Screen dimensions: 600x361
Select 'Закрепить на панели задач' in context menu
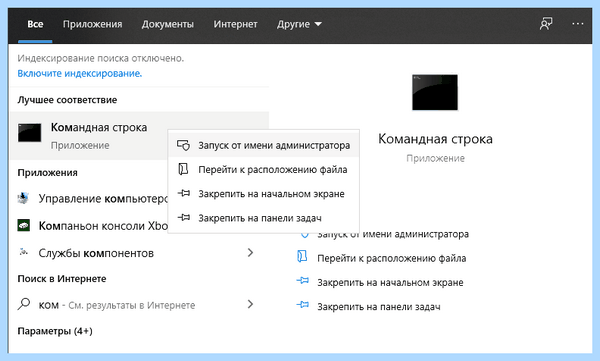(x=264, y=218)
